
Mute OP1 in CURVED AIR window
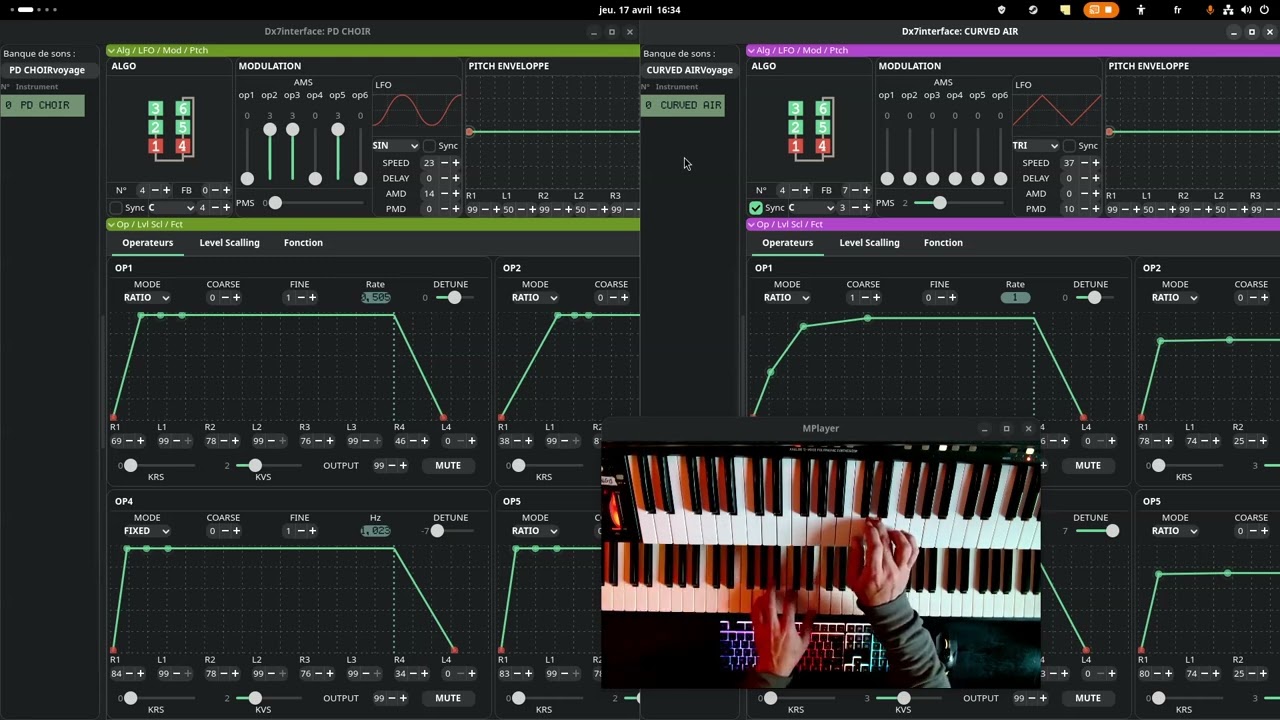(x=1088, y=465)
